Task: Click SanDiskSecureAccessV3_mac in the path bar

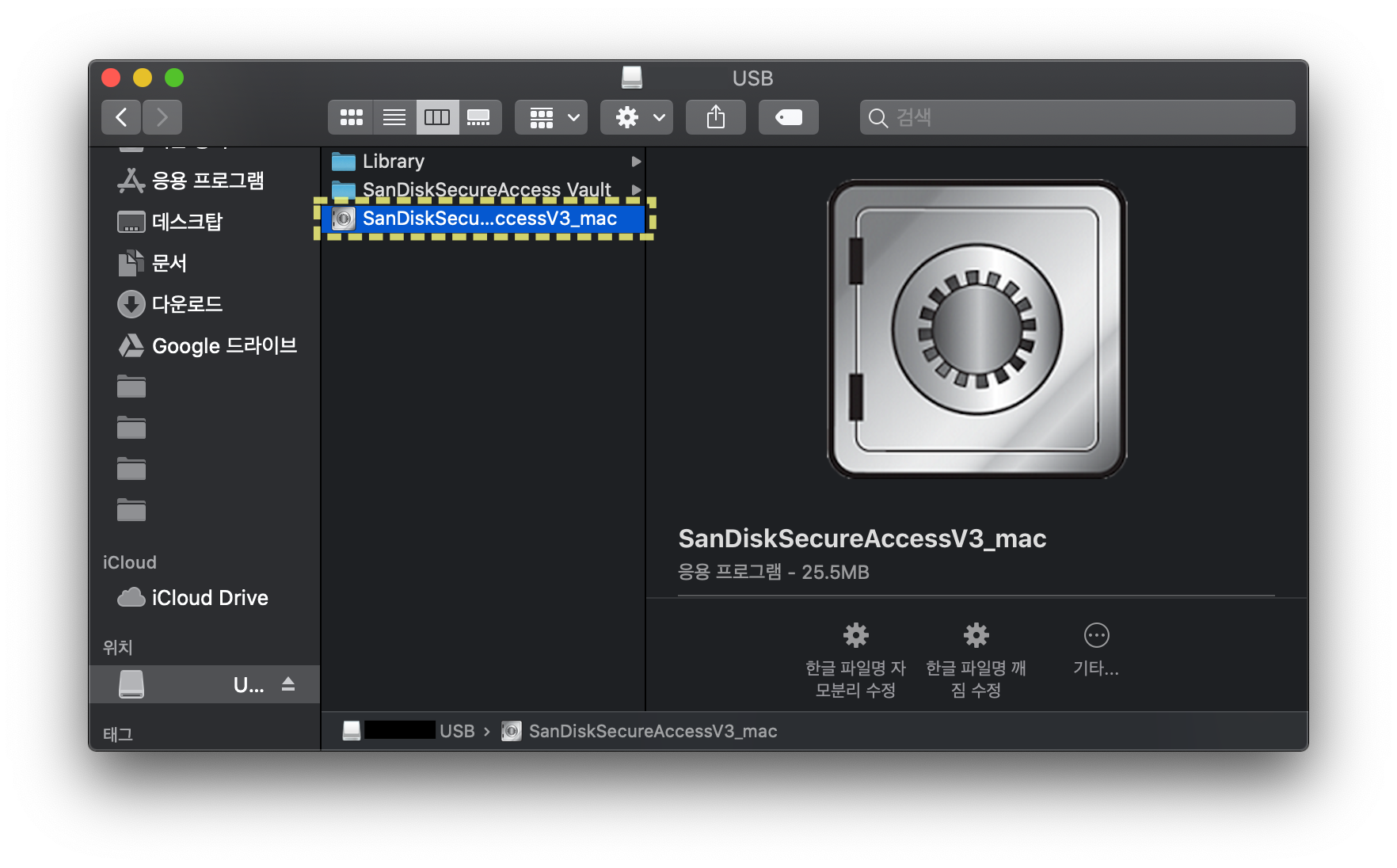Action: (x=640, y=731)
